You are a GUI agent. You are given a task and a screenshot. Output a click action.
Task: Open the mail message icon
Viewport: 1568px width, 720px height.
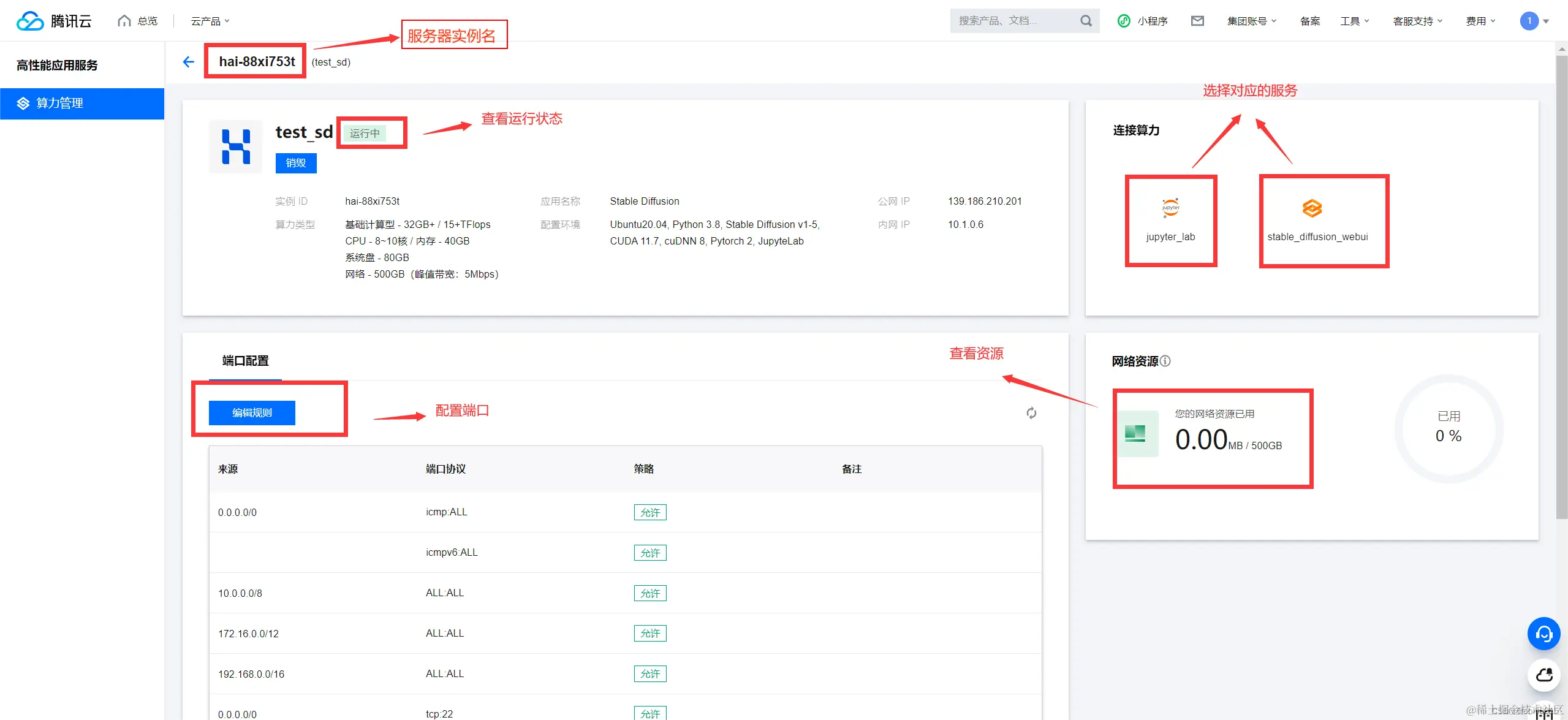coord(1197,21)
